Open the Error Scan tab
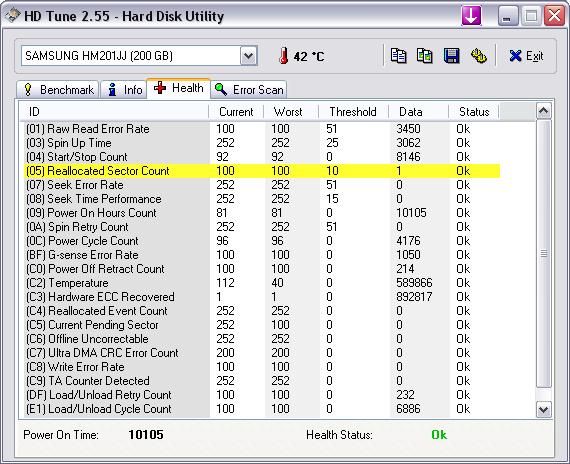This screenshot has height=464, width=570. click(x=249, y=89)
